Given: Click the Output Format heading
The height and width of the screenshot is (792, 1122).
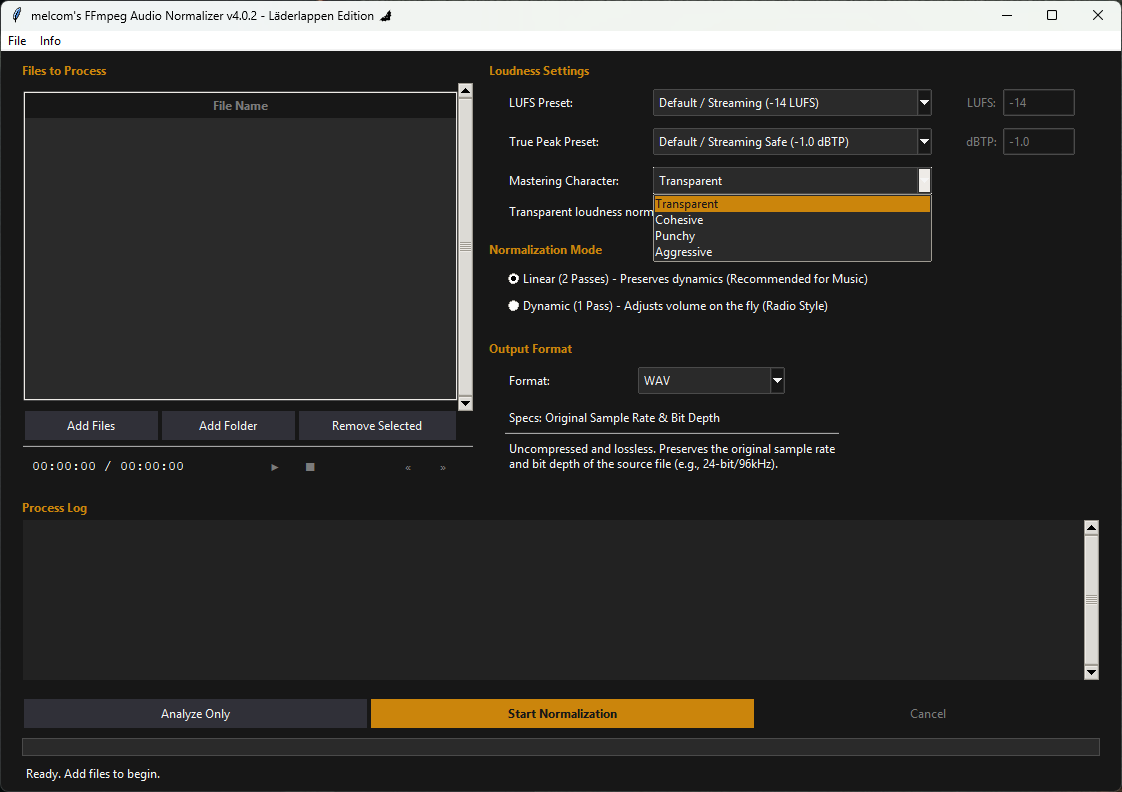Looking at the screenshot, I should pyautogui.click(x=530, y=349).
